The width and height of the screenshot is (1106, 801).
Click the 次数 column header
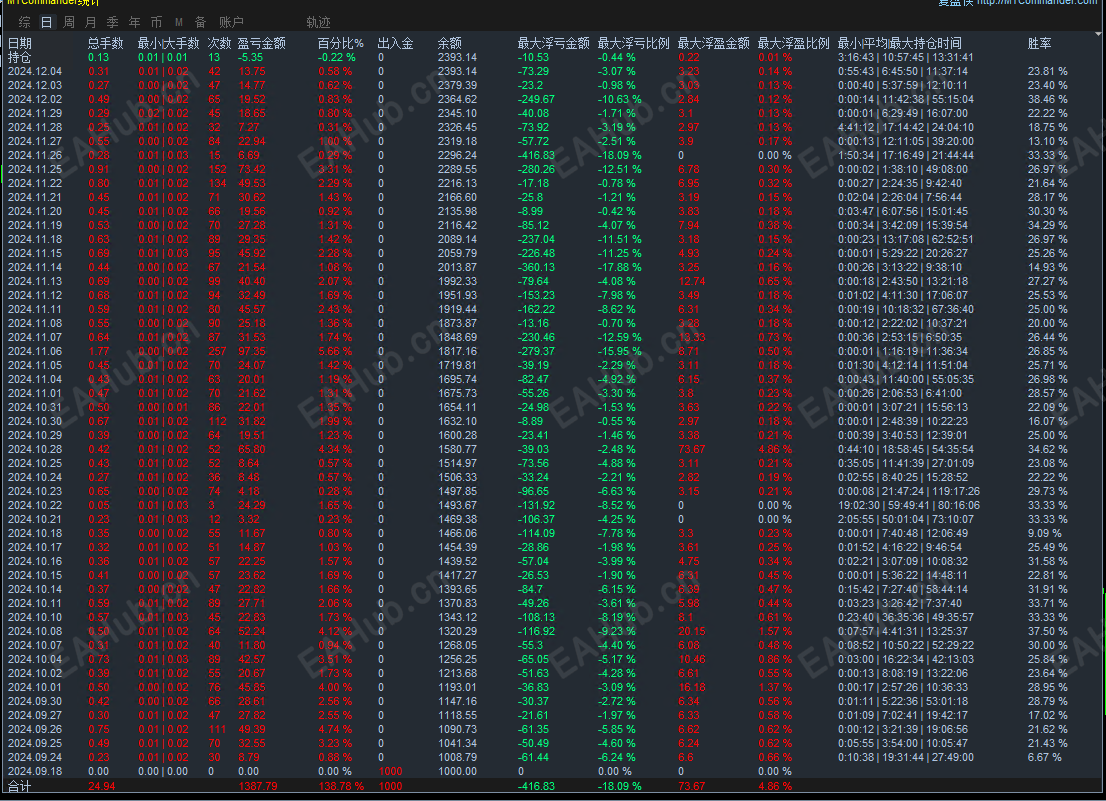[219, 44]
